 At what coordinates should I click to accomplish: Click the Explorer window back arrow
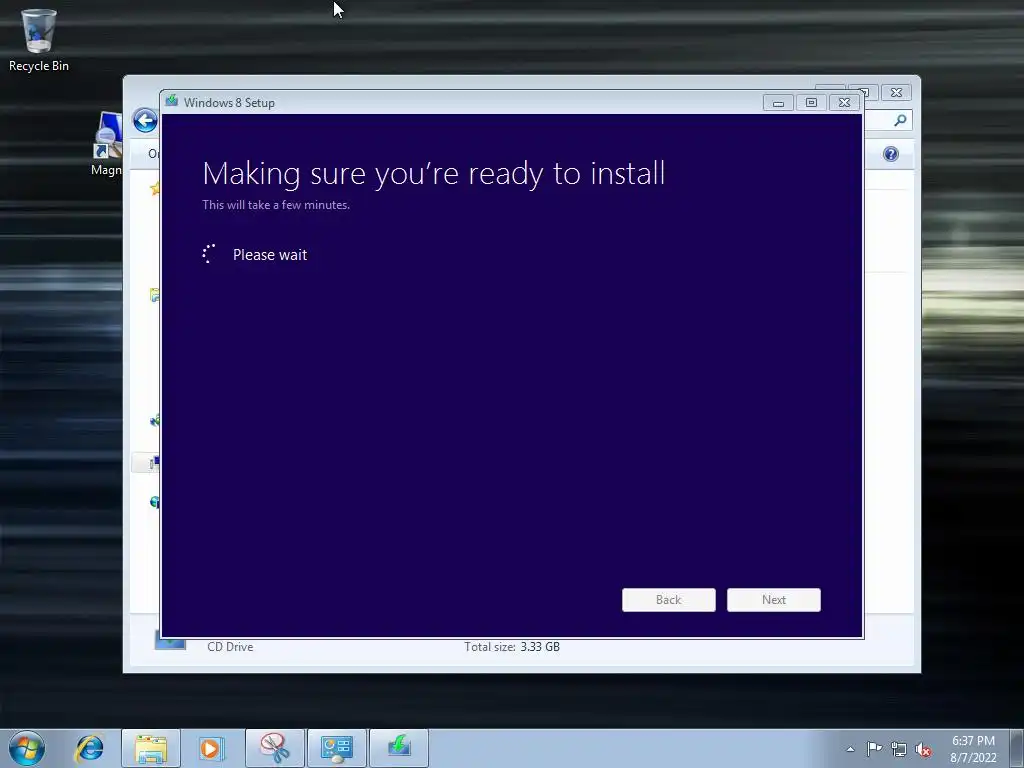145,120
